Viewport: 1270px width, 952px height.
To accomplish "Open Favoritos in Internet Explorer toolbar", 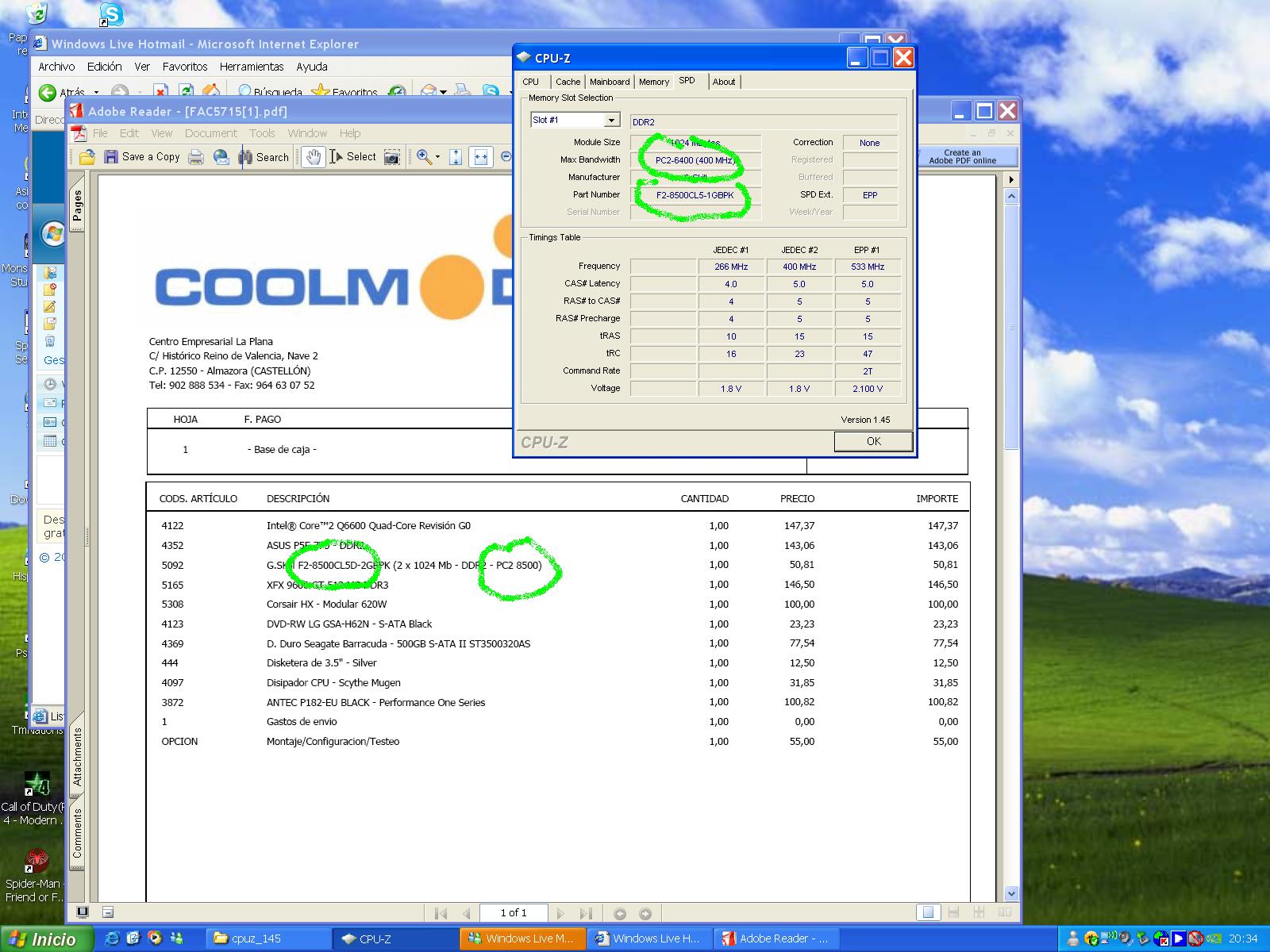I will (x=344, y=93).
